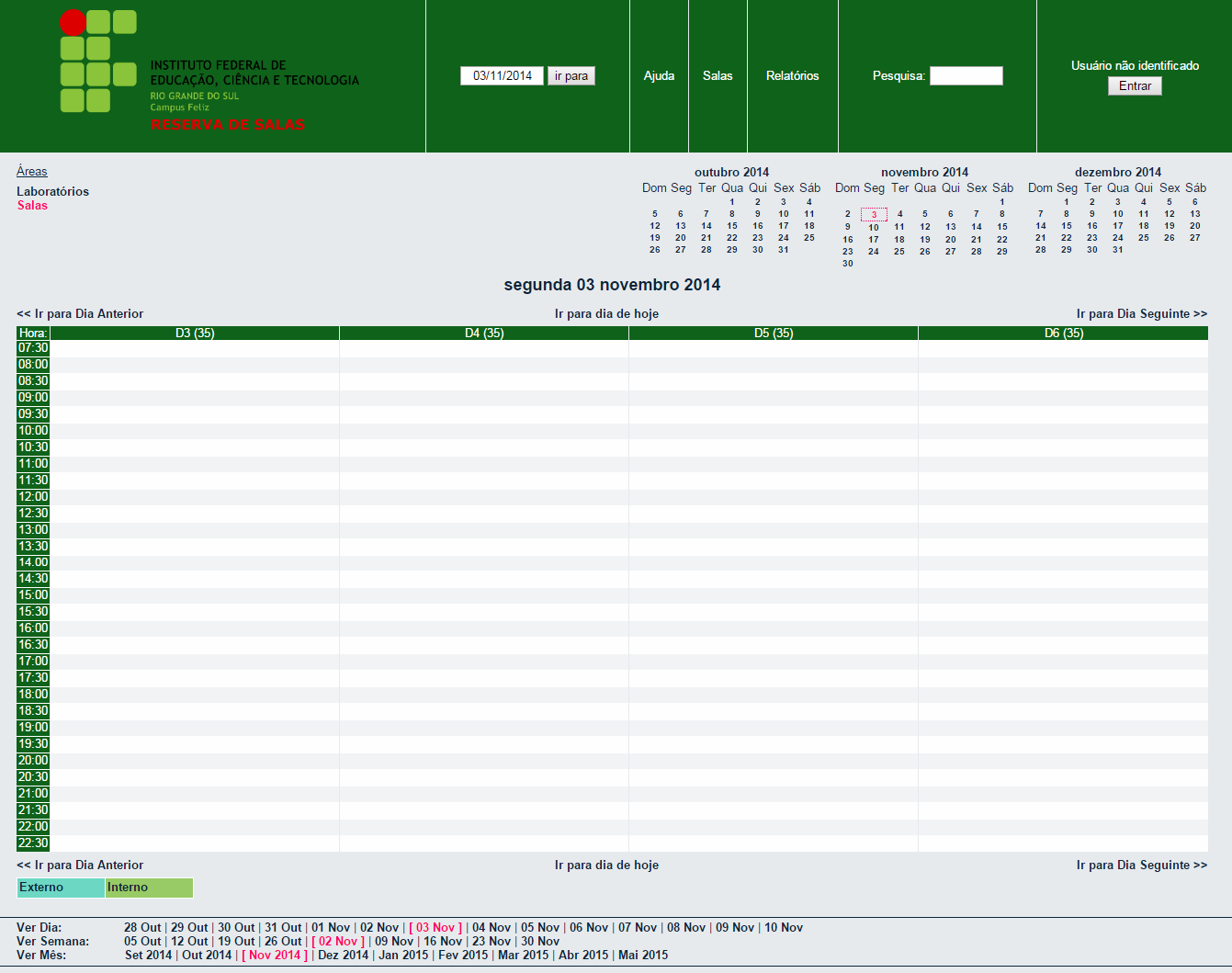Go to previous day via bottom link
The image size is (1232, 973).
(80, 865)
